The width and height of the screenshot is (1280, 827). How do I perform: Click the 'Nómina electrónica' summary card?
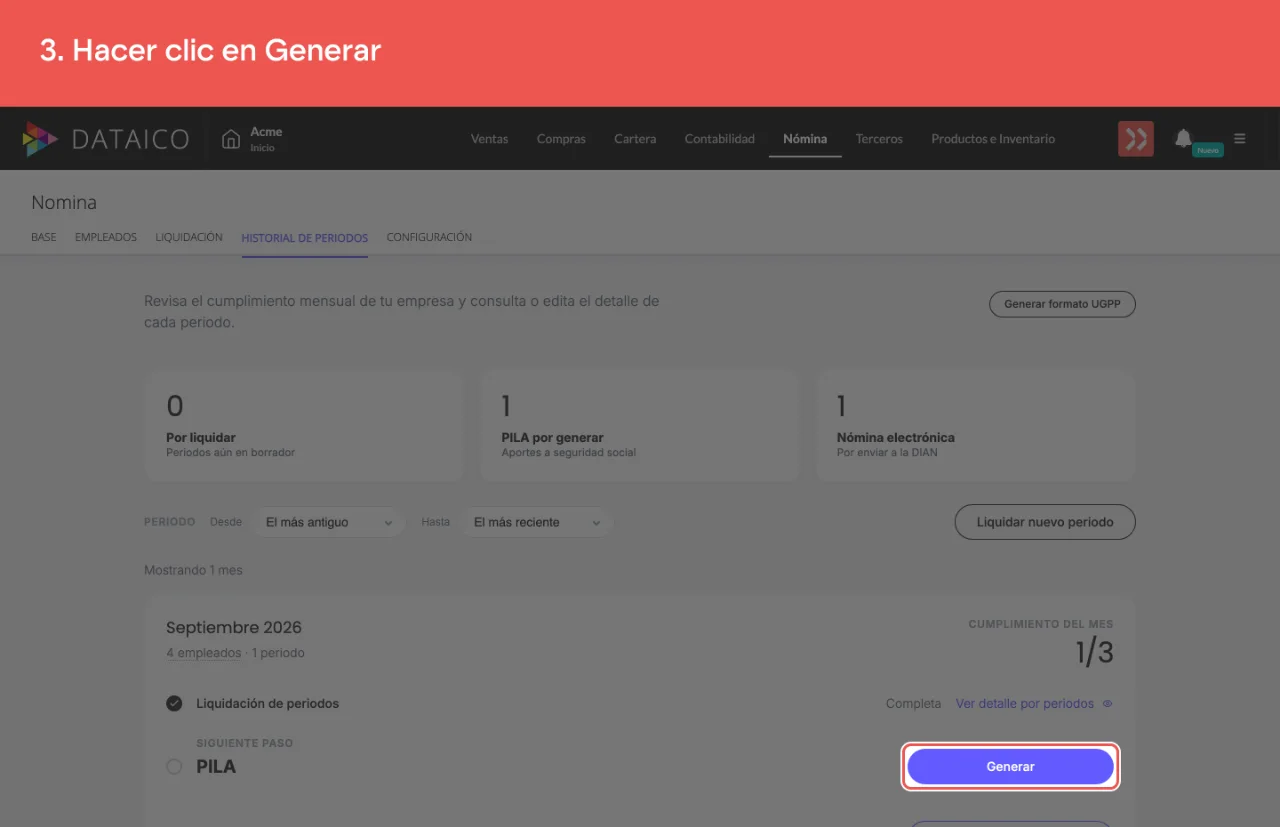[976, 427]
